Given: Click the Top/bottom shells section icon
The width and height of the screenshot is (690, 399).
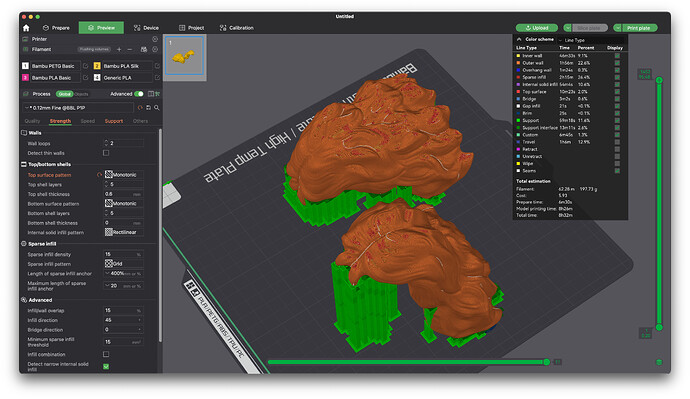Looking at the screenshot, I should (x=24, y=165).
